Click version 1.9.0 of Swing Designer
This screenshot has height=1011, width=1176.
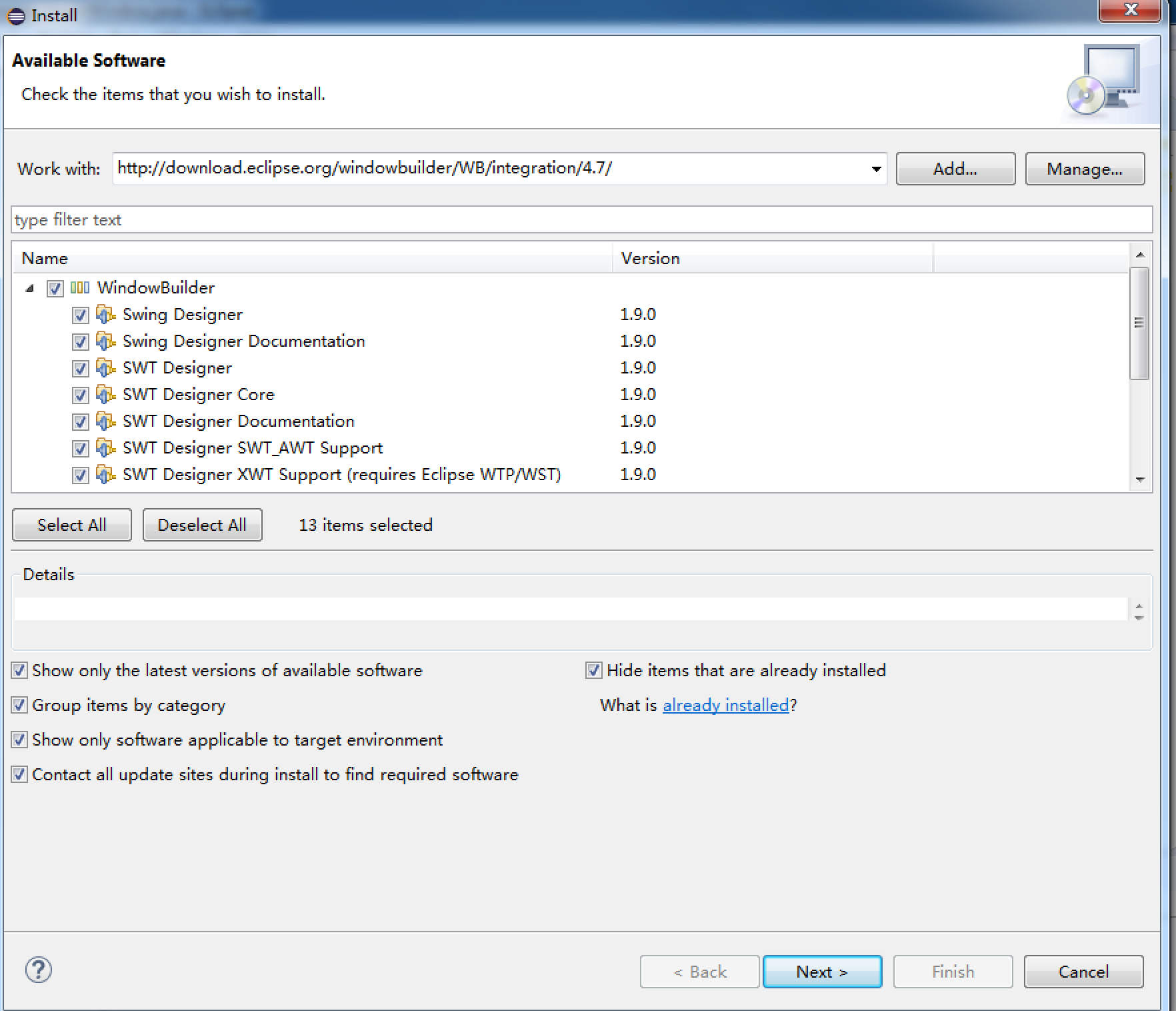point(638,314)
